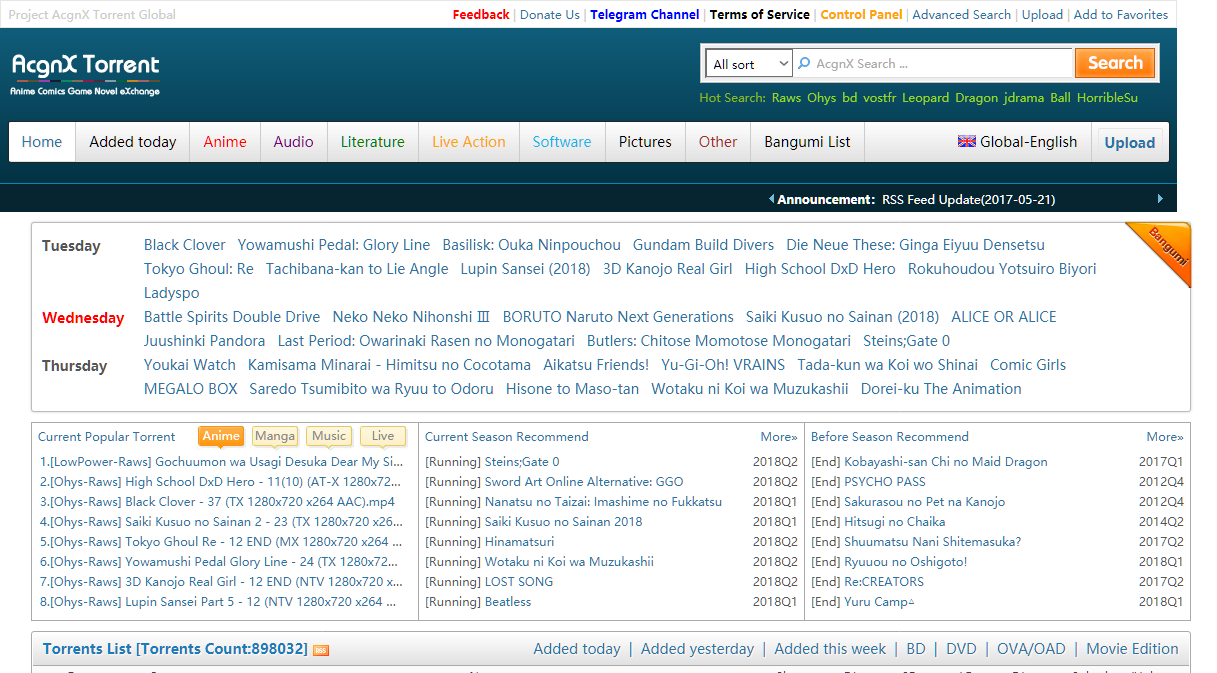
Task: Open BORUTO Naruto Next Generations
Action: 618,317
